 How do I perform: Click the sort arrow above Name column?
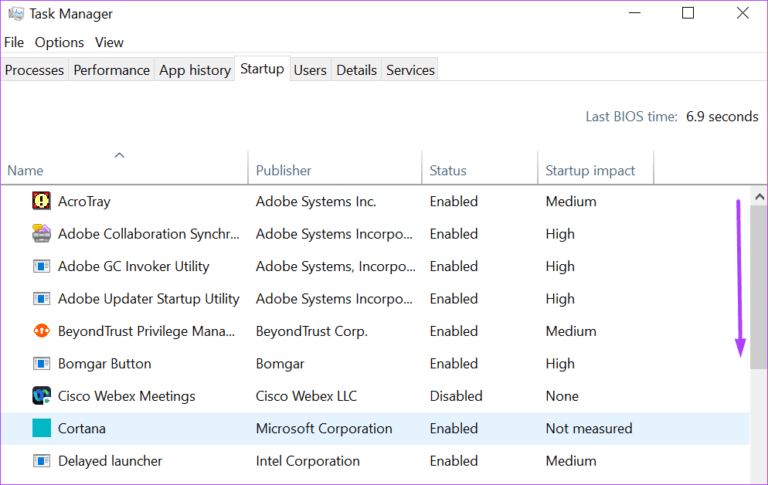(119, 155)
